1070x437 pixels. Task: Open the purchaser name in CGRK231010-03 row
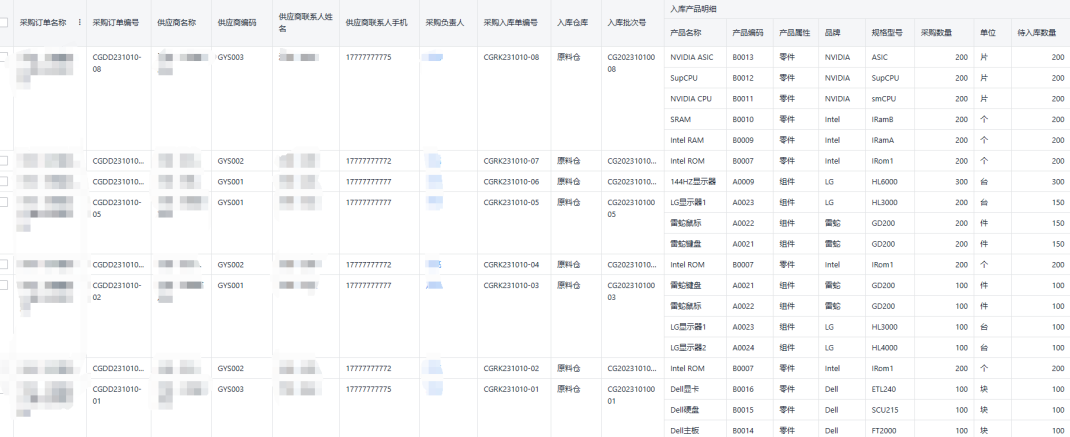click(434, 286)
